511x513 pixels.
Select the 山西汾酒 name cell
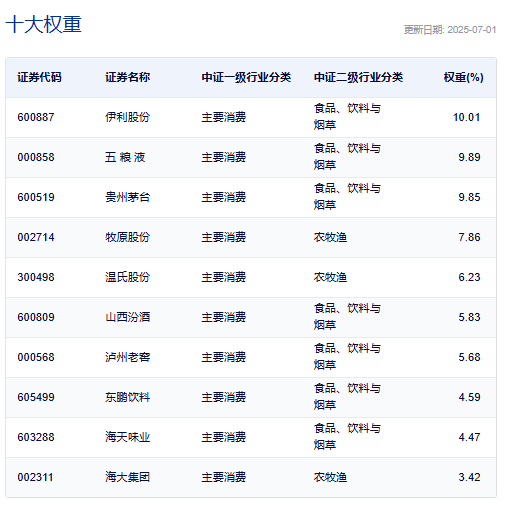128,317
